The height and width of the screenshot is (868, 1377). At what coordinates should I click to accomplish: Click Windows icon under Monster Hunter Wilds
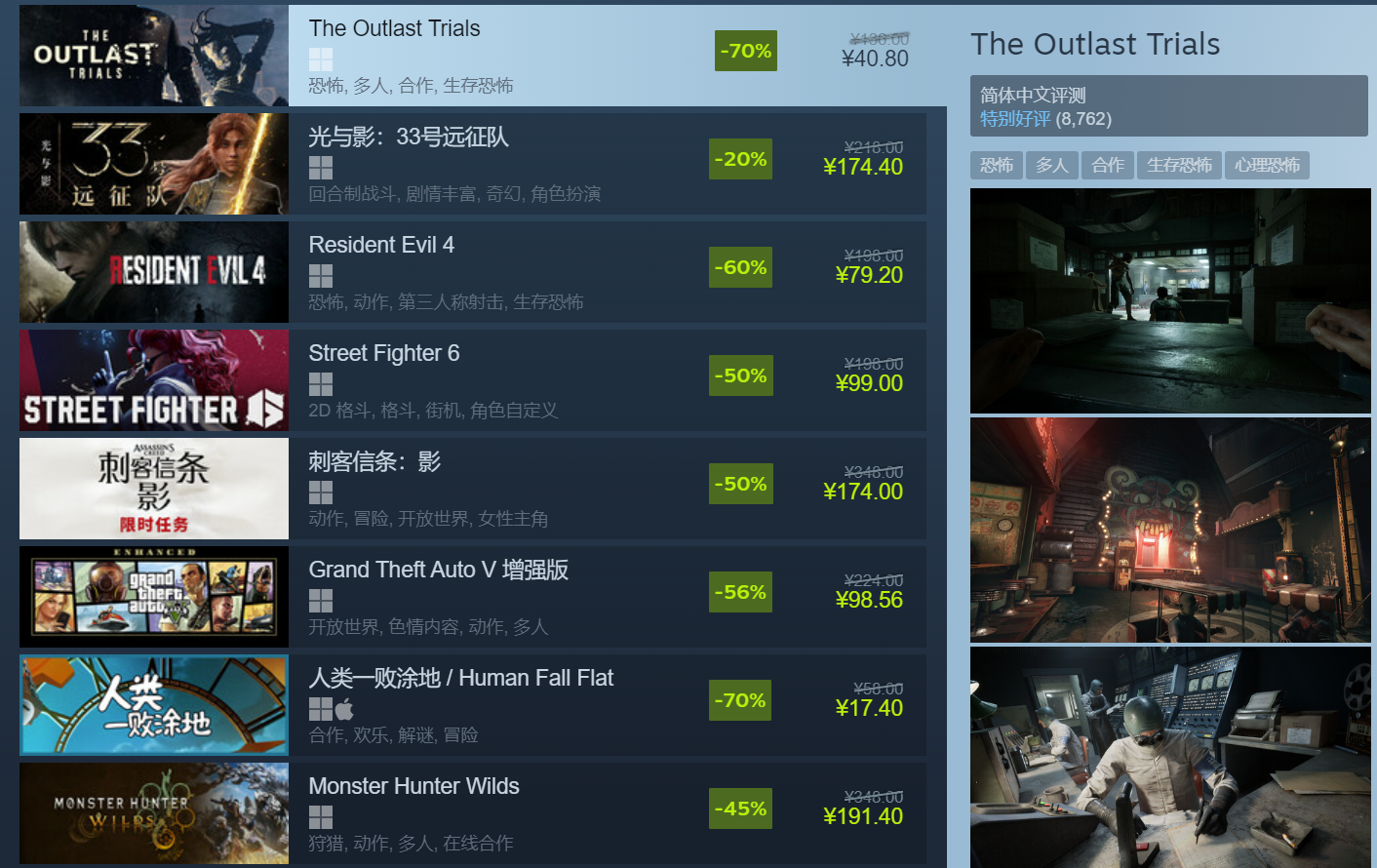click(x=321, y=817)
